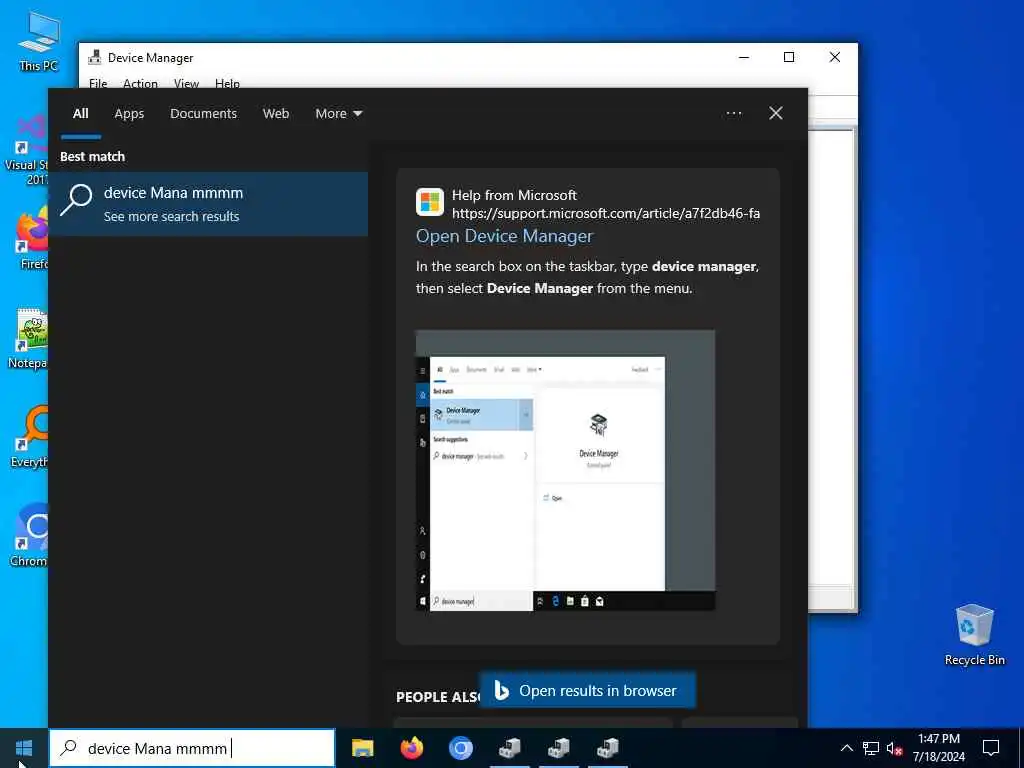This screenshot has height=768, width=1024.
Task: Click the Device Manager title bar icon
Action: (x=95, y=57)
